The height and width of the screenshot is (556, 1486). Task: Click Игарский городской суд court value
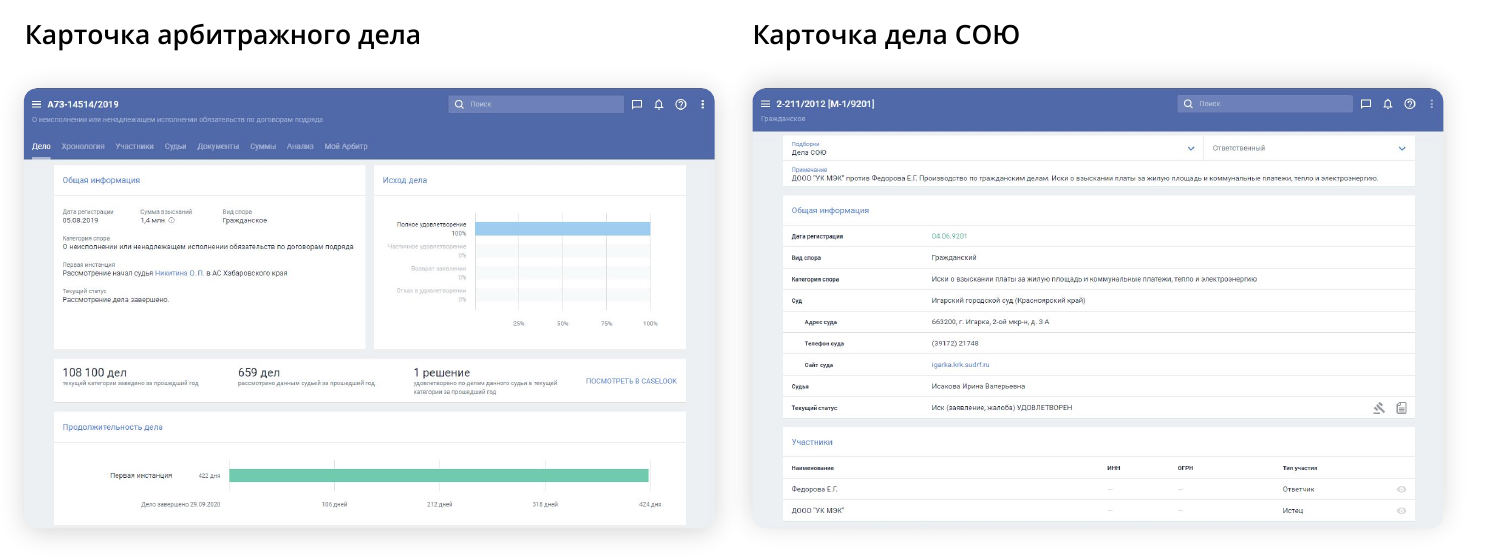coord(1008,300)
